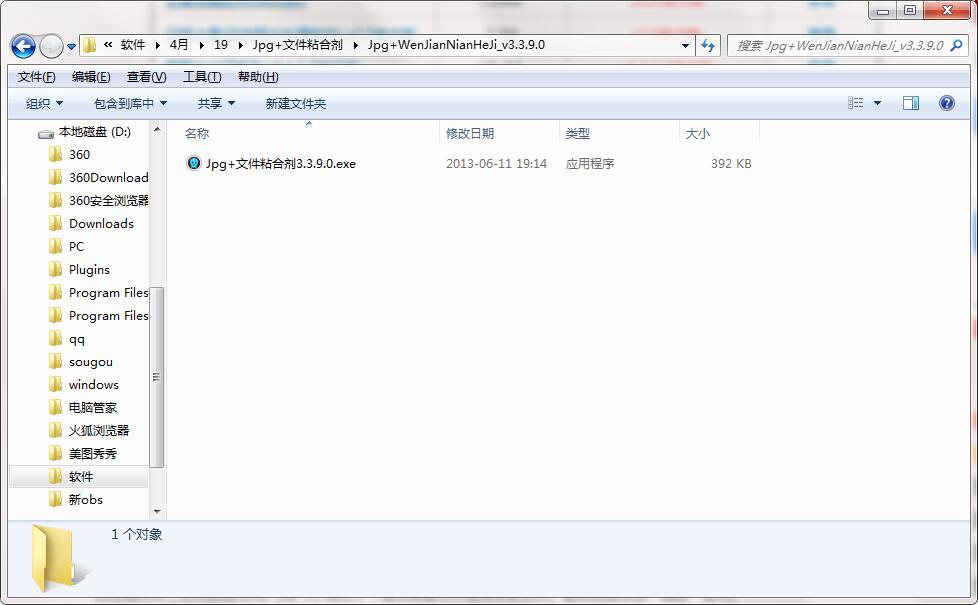Sort by the 大小 column header
Image resolution: width=978 pixels, height=605 pixels.
click(698, 133)
